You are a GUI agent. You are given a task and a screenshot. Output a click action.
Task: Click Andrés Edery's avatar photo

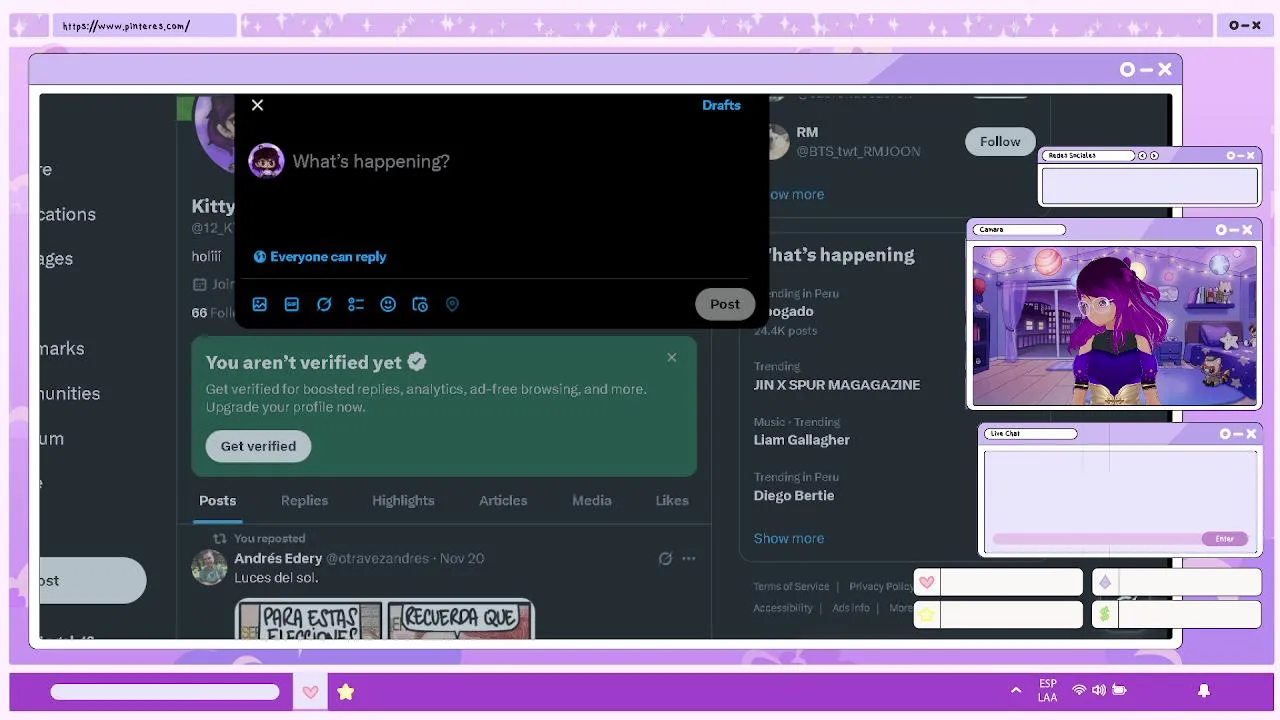(x=209, y=567)
